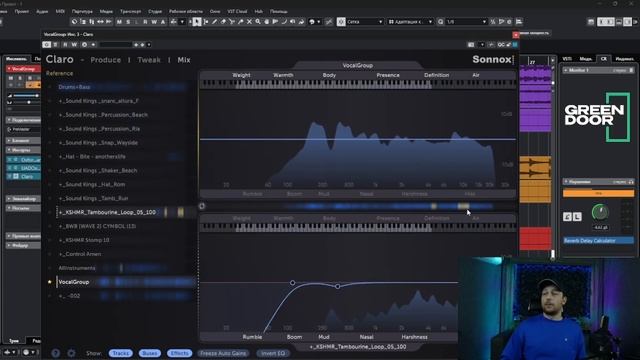Select the Range Selection tool
Screen dimensions: 640x360
(206, 22)
